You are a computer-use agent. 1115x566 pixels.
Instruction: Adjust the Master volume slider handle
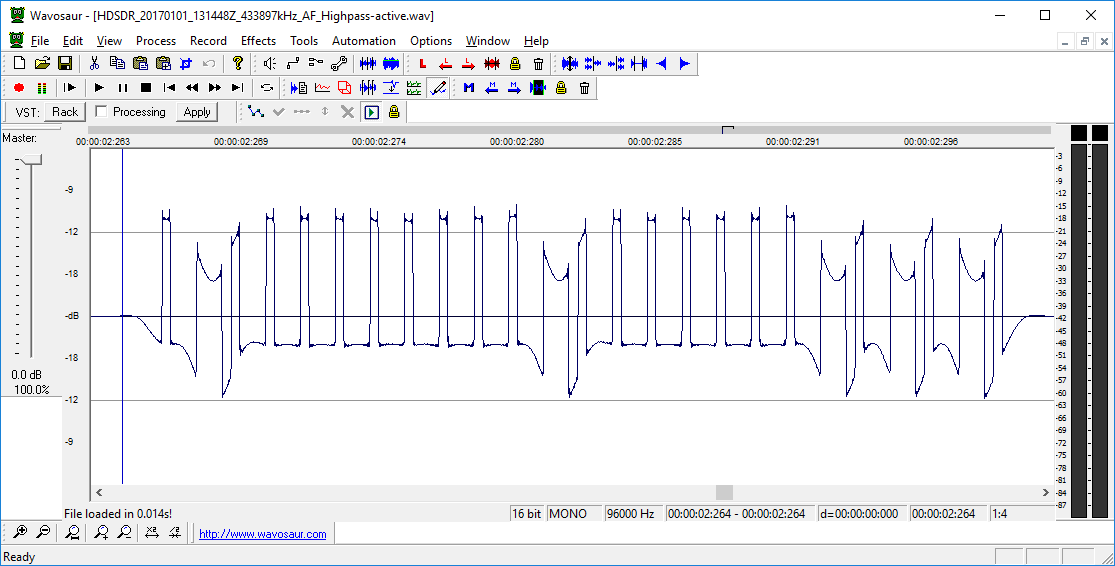coord(30,160)
